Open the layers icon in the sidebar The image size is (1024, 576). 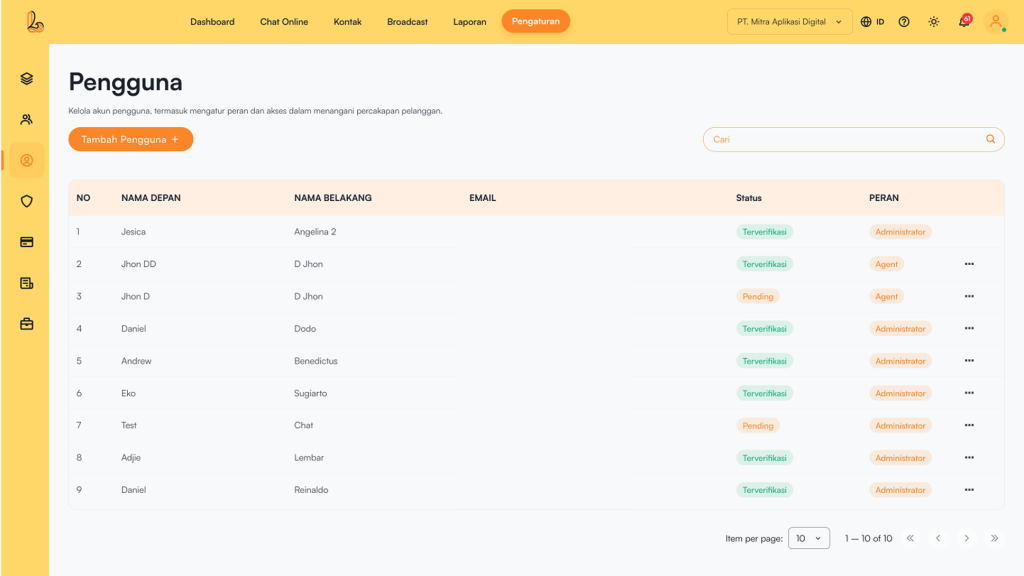(x=27, y=79)
